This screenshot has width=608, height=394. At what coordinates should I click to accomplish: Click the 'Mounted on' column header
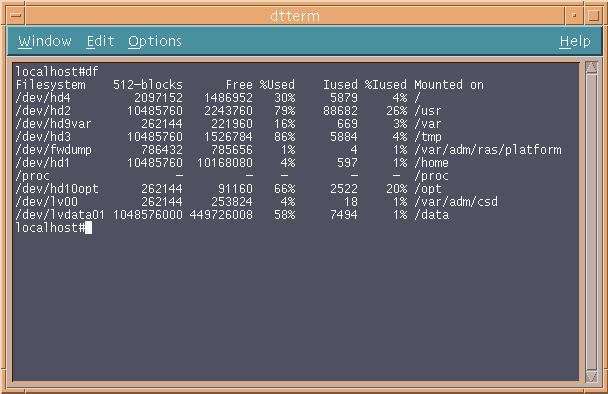coord(449,85)
